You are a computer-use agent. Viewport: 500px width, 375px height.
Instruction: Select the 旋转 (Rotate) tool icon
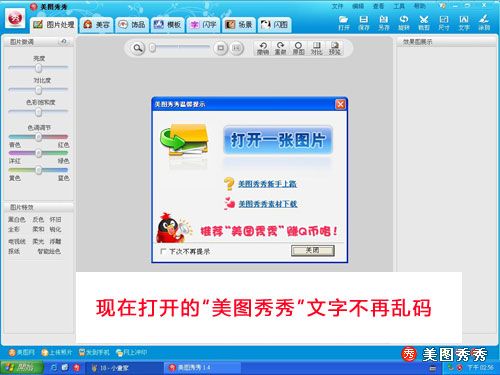point(404,20)
